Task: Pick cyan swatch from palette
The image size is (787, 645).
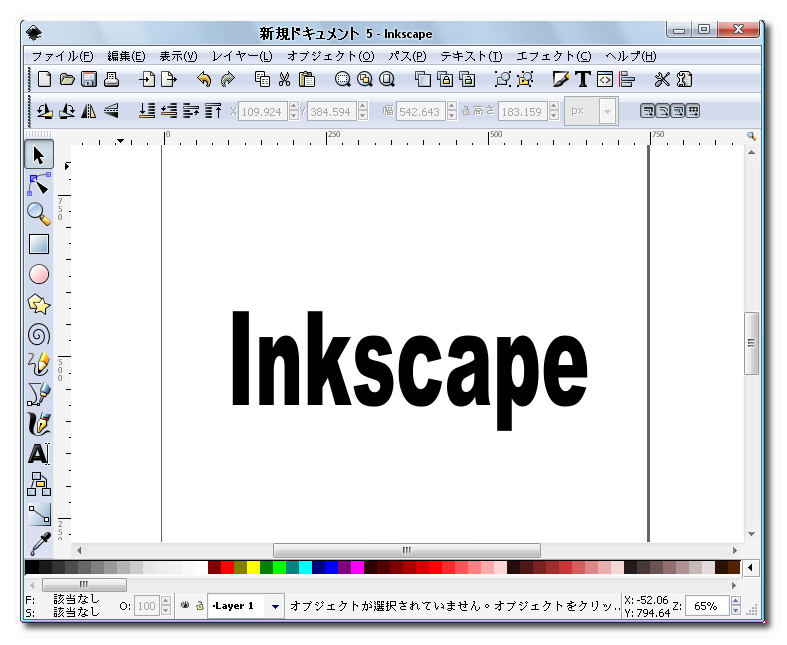Action: coord(306,568)
